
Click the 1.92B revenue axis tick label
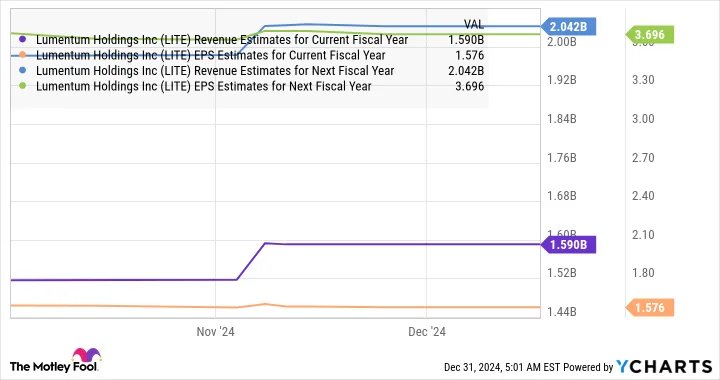562,80
